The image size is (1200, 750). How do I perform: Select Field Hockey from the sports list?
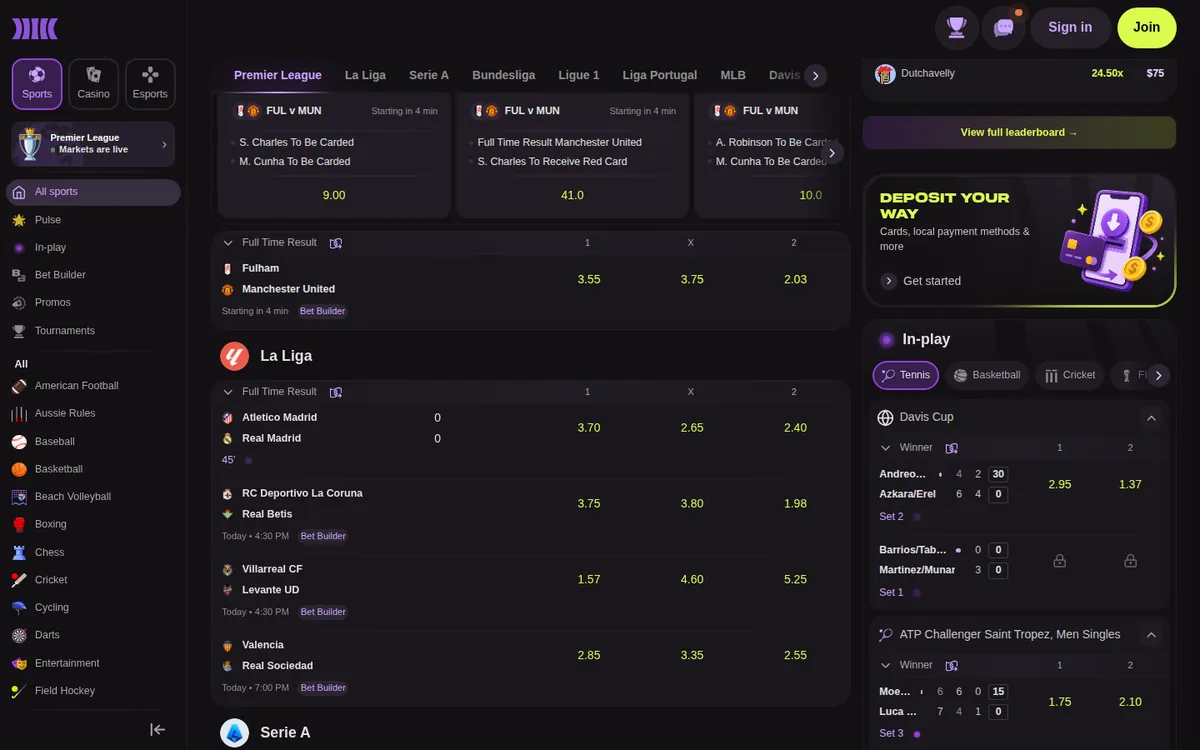(64, 691)
